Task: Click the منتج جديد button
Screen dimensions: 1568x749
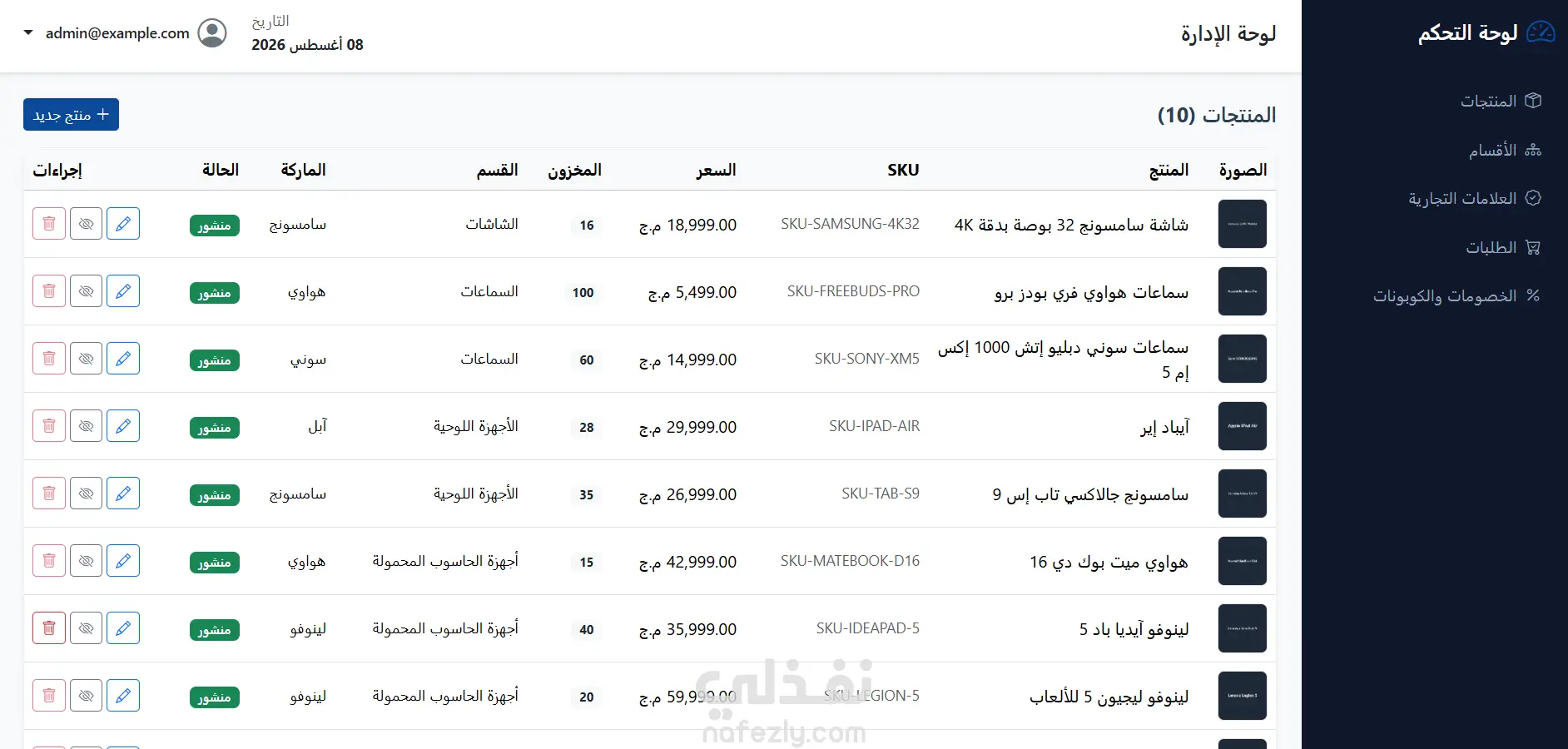Action: tap(71, 115)
